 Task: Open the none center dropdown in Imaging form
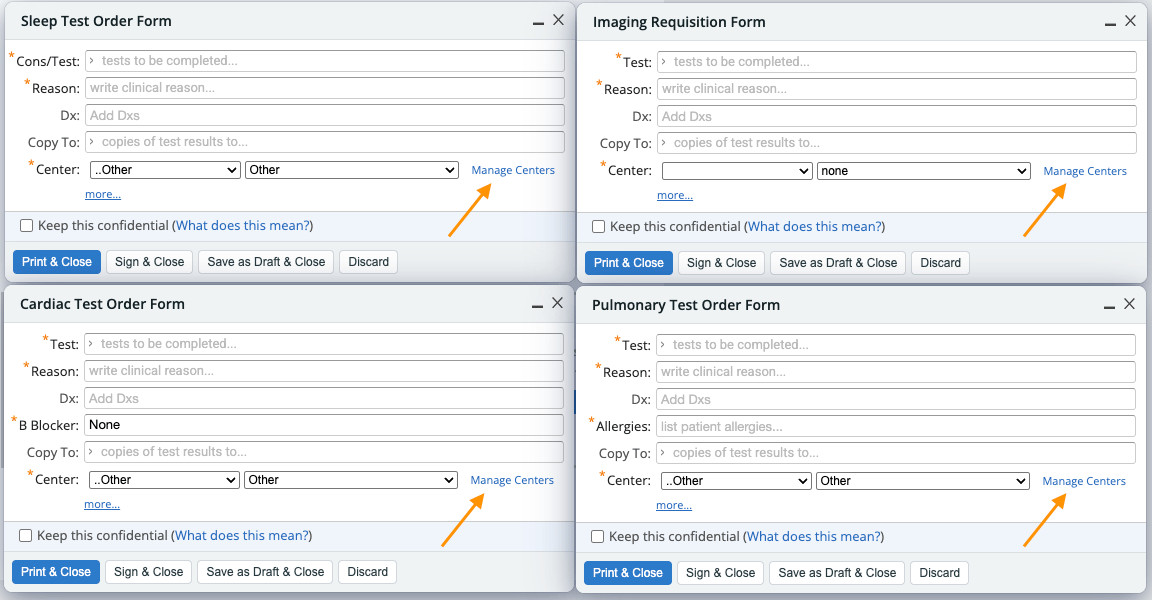924,171
